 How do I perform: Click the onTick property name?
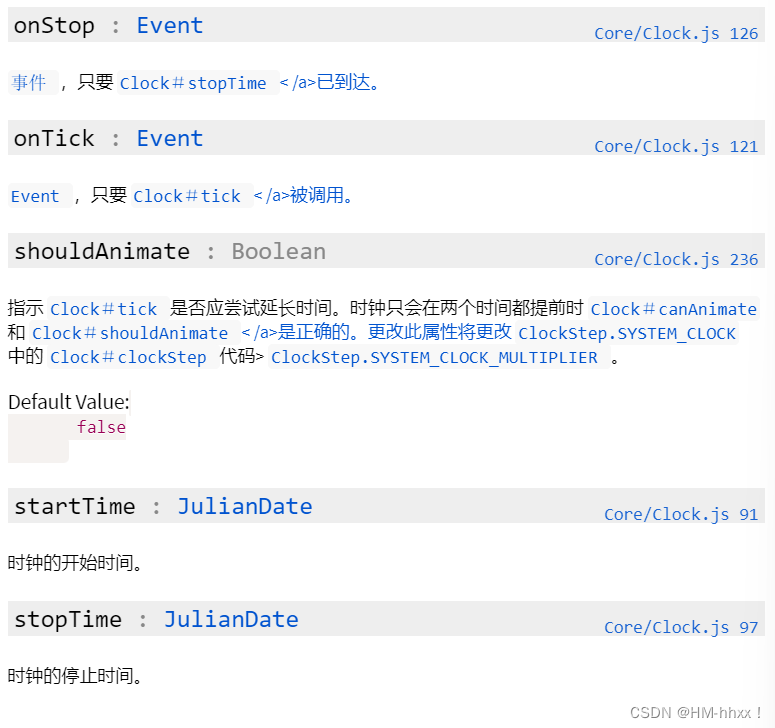coord(54,138)
